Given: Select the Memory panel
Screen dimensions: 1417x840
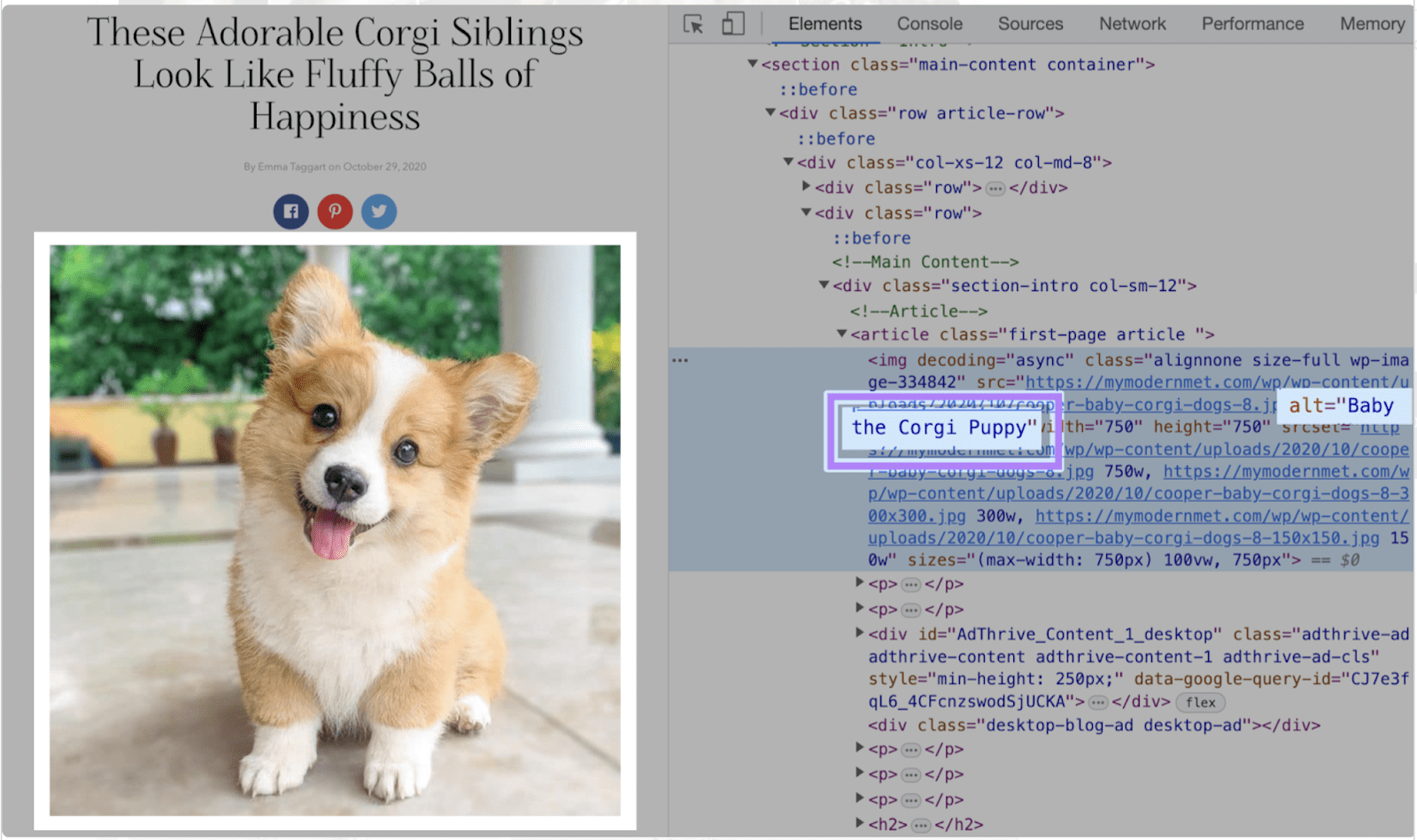Looking at the screenshot, I should tap(1371, 24).
